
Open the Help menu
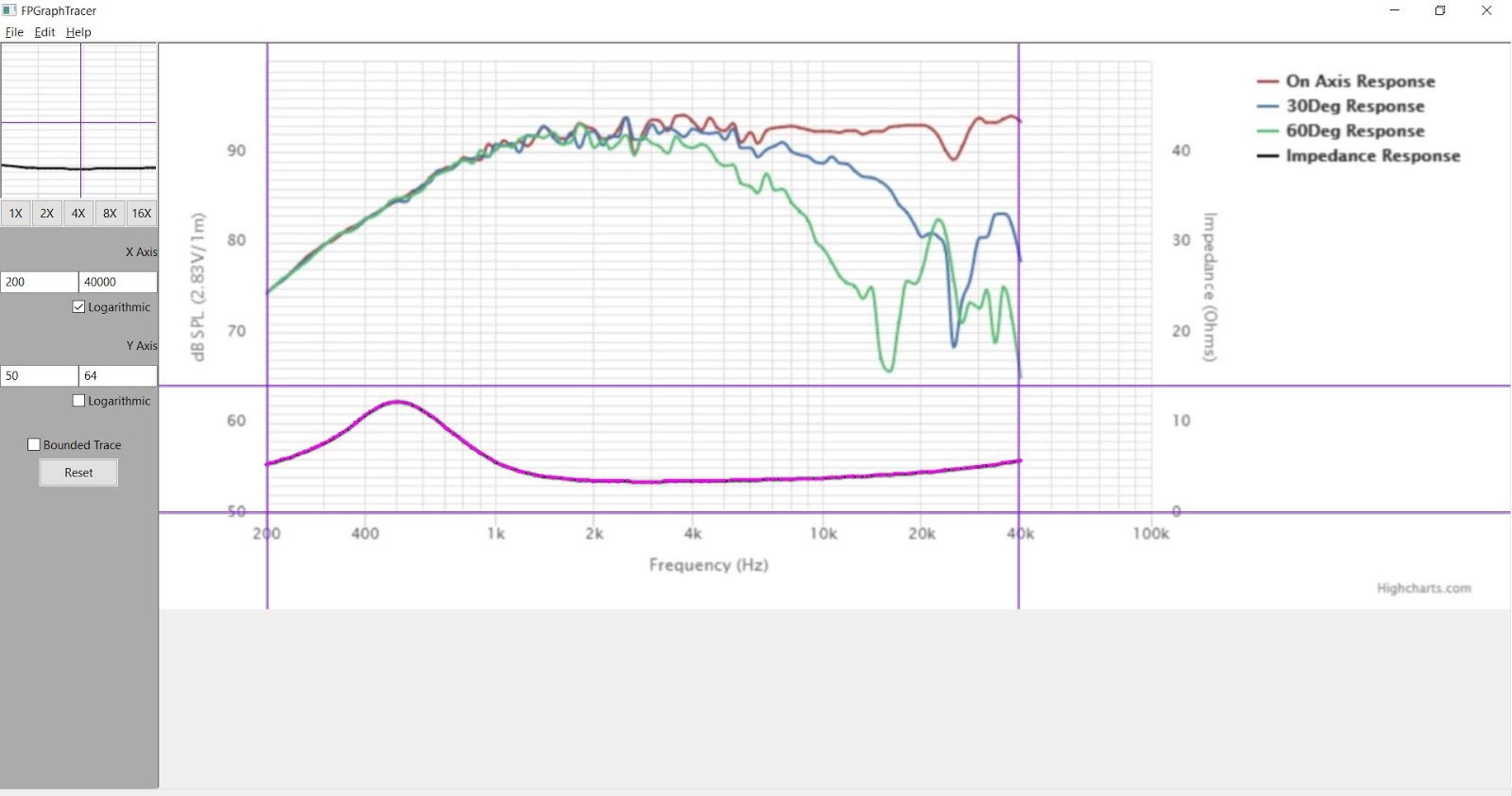(x=78, y=32)
